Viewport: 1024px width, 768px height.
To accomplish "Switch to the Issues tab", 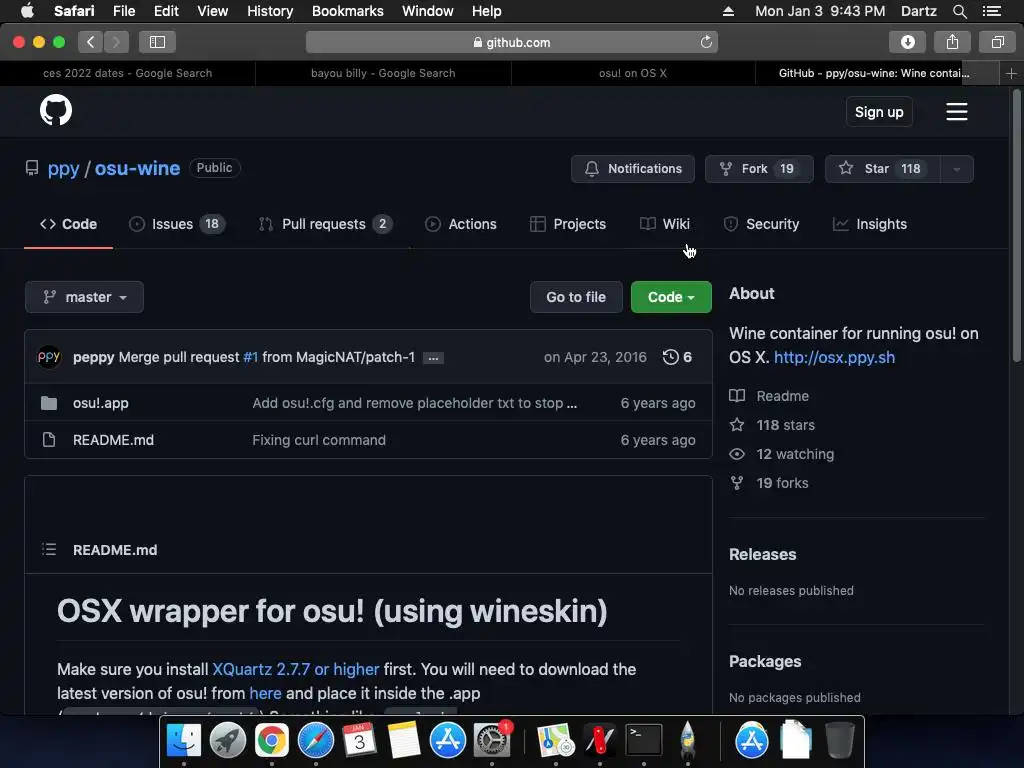I will [x=177, y=224].
